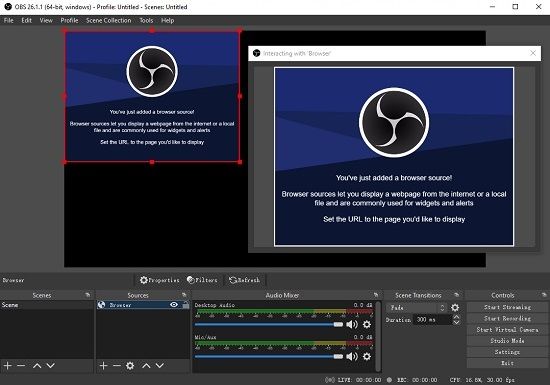This screenshot has height=385, width=550.
Task: Increase the transition duration value
Action: click(456, 317)
